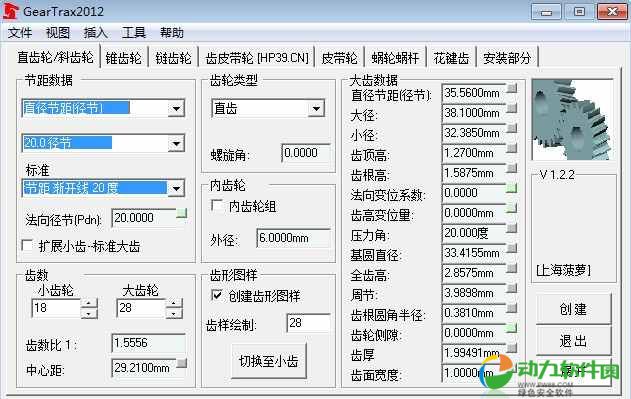Click the green button beside 法向径节(Pdn) field
Viewport: 631px width, 399px height.
click(182, 213)
